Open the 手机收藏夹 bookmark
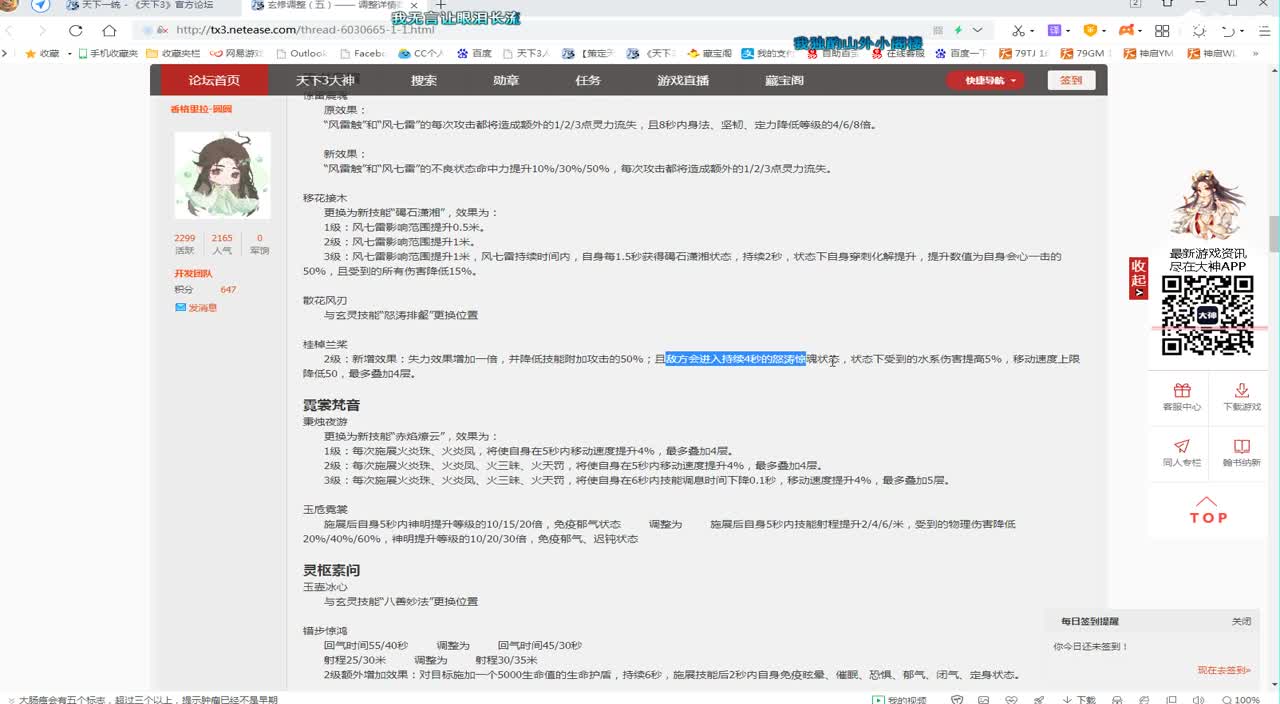The image size is (1280, 704). tap(108, 53)
